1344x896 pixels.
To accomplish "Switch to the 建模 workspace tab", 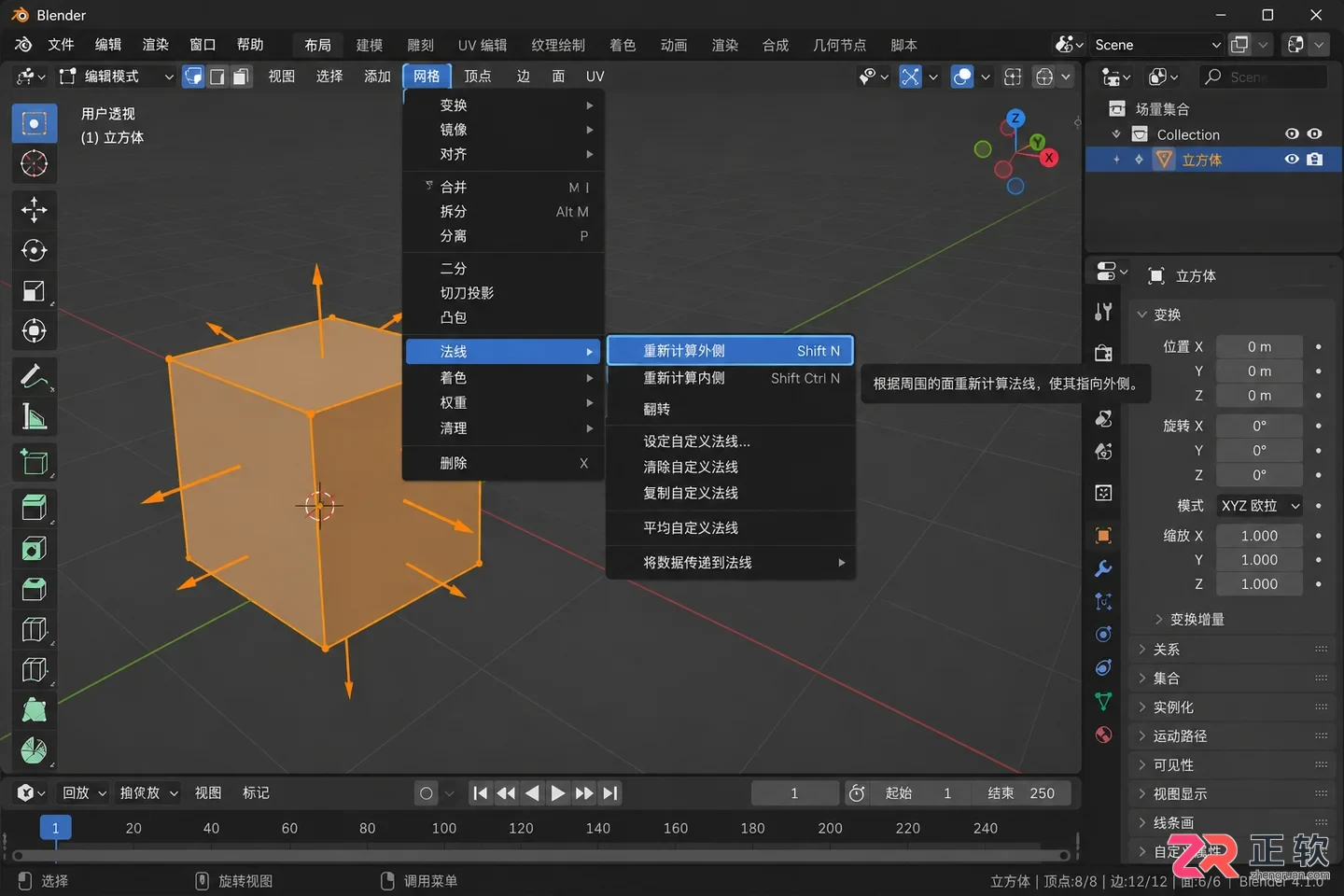I will 370,45.
